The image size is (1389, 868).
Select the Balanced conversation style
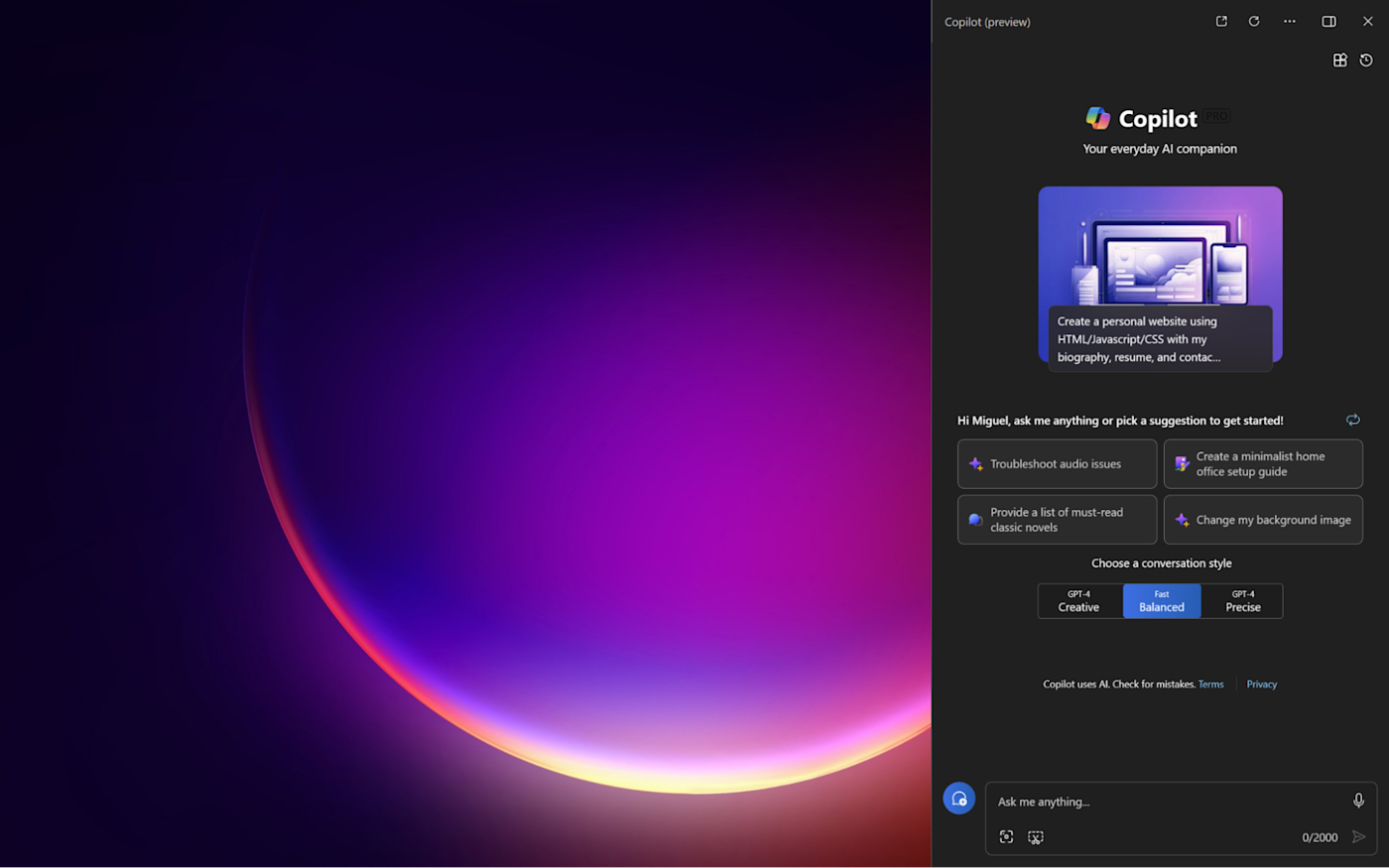1162,601
